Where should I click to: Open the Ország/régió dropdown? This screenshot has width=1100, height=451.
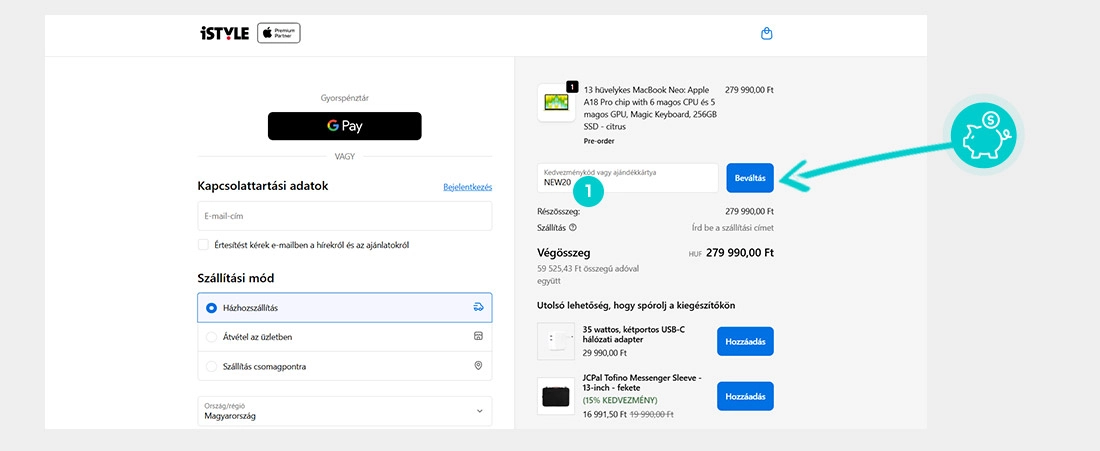344,411
